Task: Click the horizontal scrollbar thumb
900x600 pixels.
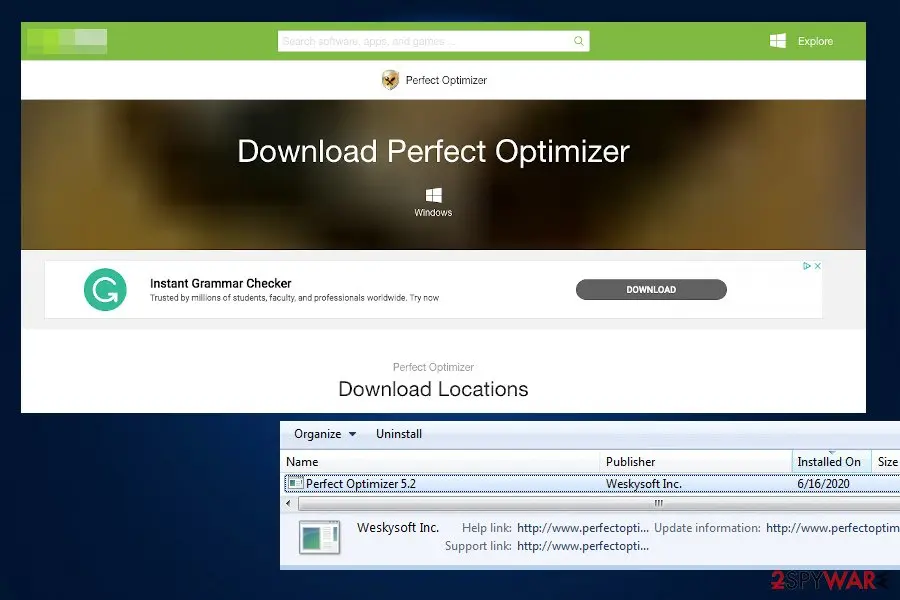Action: 599,504
